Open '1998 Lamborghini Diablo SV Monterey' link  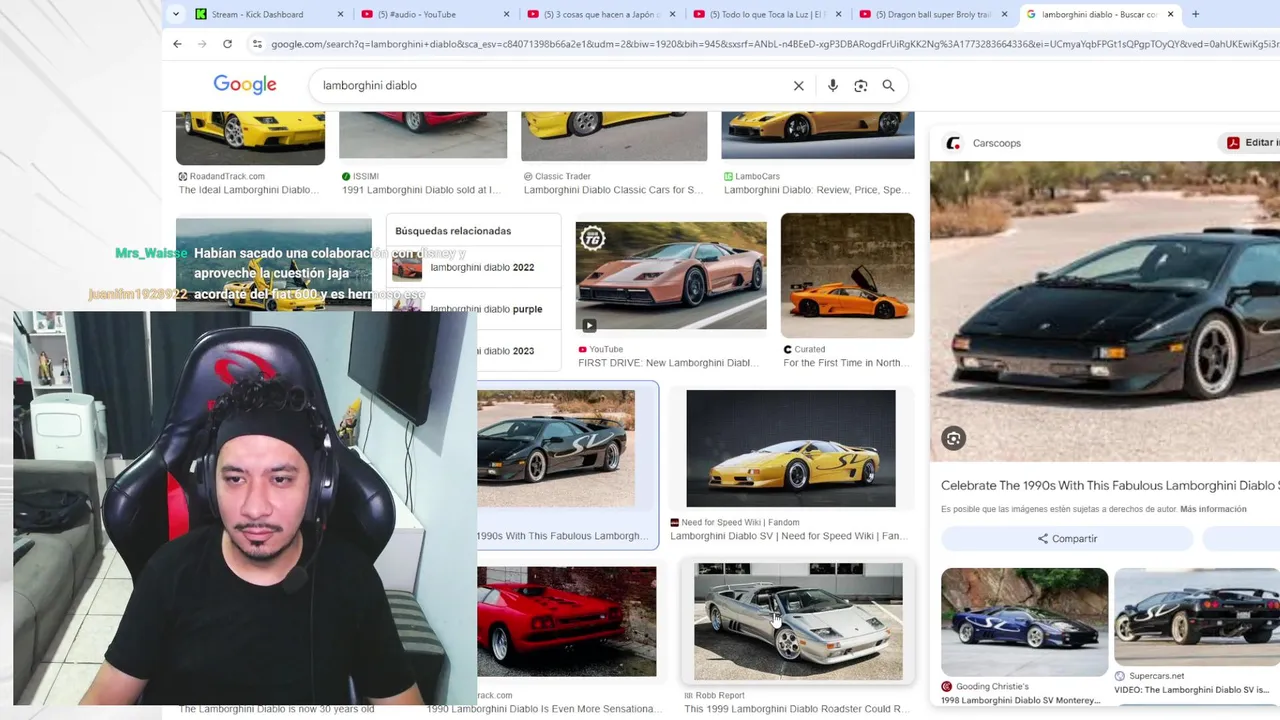point(1021,700)
